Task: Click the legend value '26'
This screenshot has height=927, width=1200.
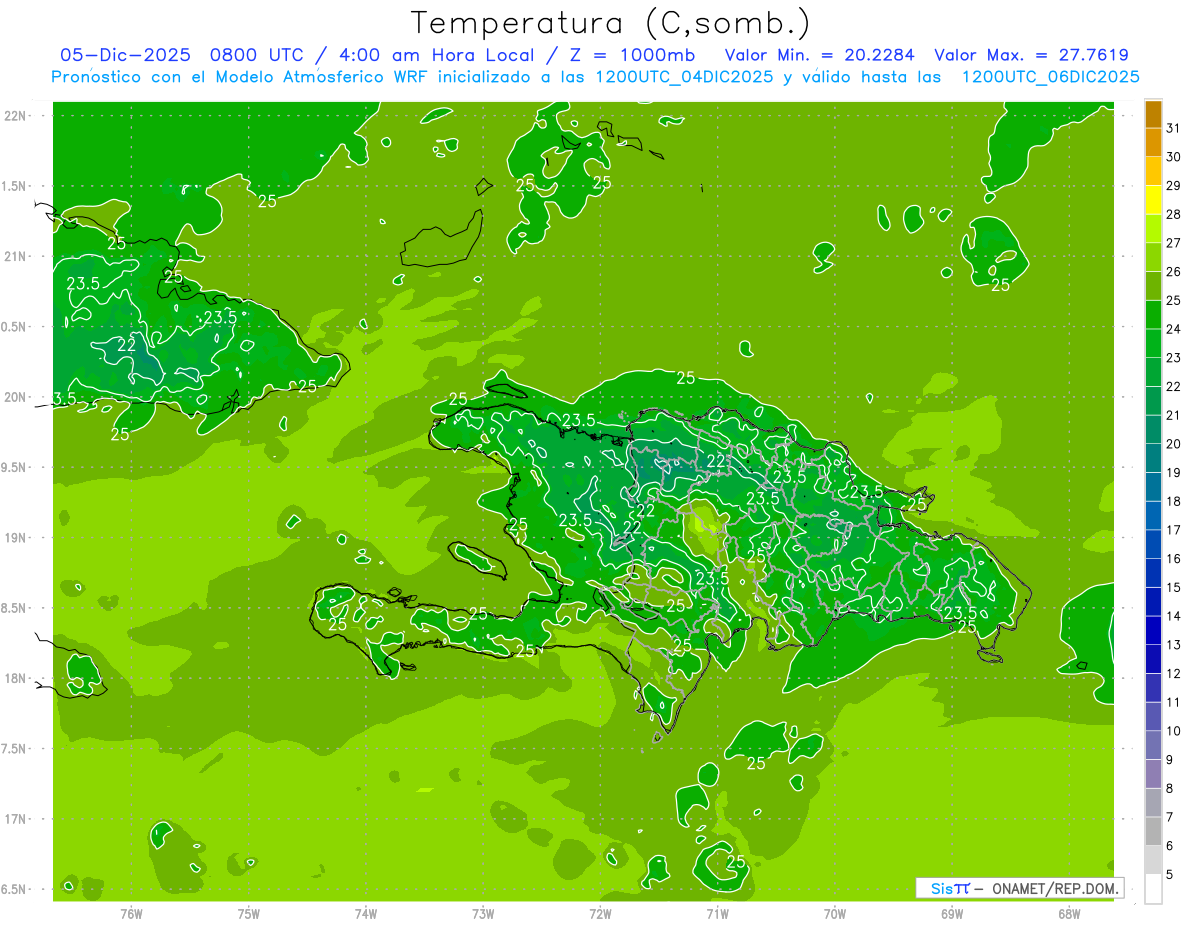Action: coord(1174,272)
